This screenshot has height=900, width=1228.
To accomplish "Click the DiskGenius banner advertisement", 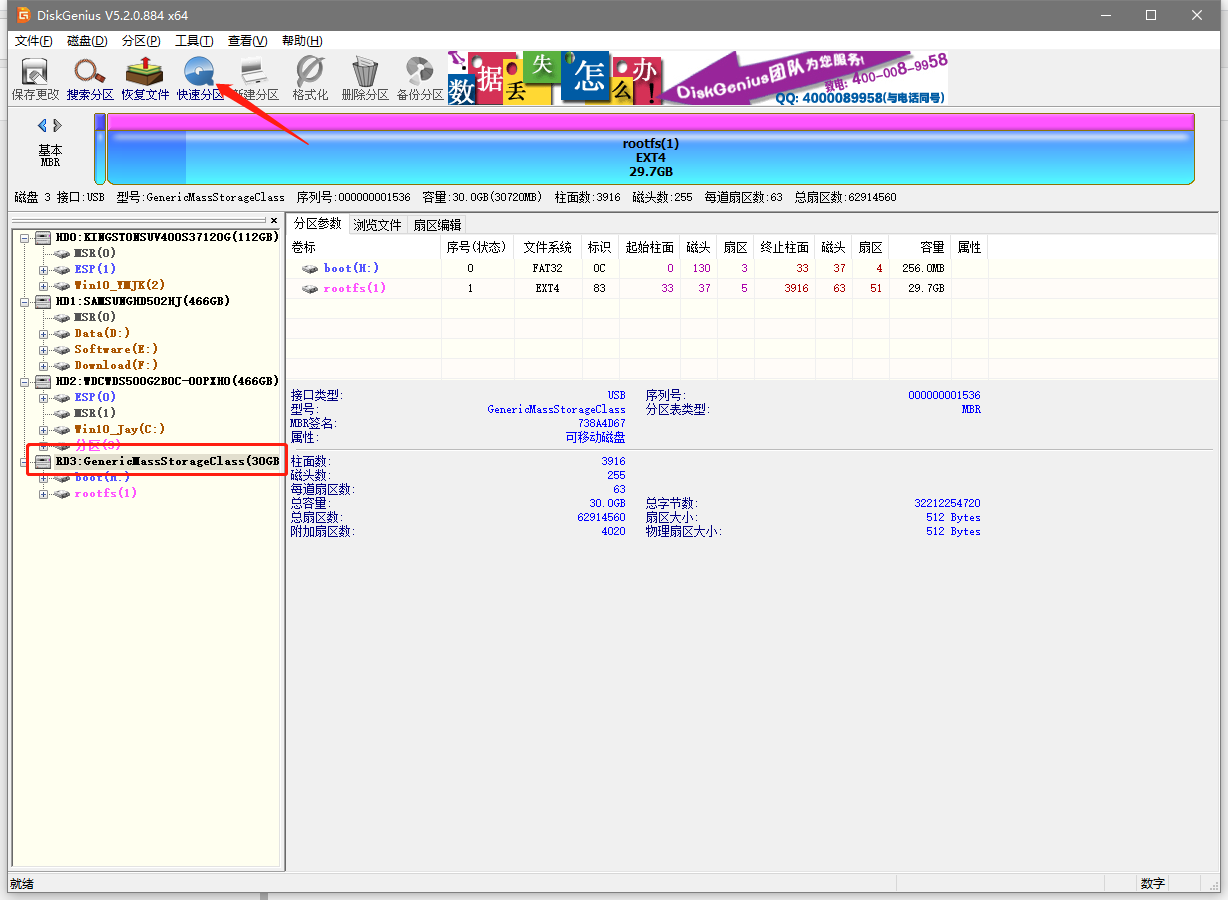I will [x=697, y=78].
